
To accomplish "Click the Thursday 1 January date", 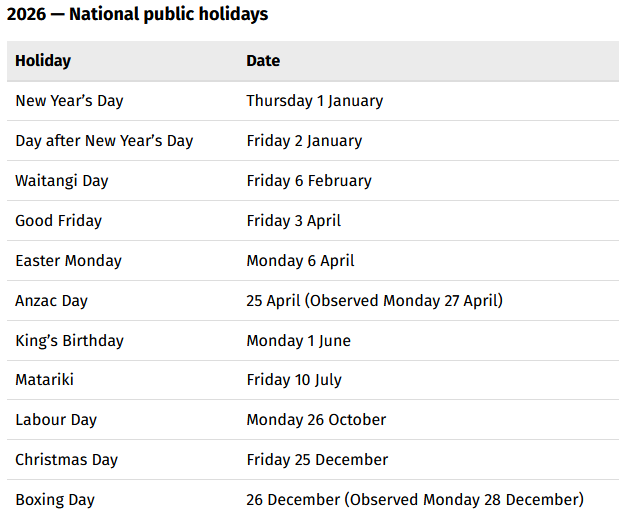I will [x=314, y=101].
